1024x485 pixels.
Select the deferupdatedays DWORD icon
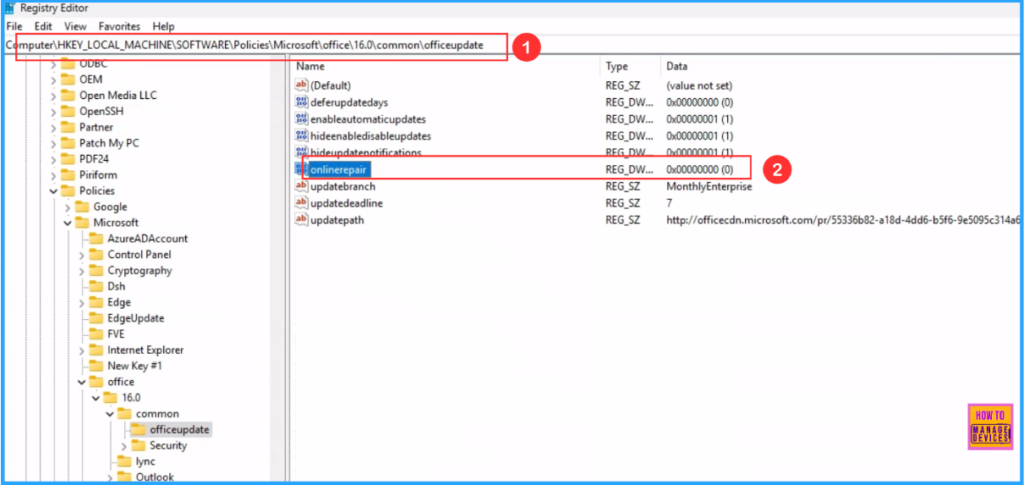click(x=301, y=102)
